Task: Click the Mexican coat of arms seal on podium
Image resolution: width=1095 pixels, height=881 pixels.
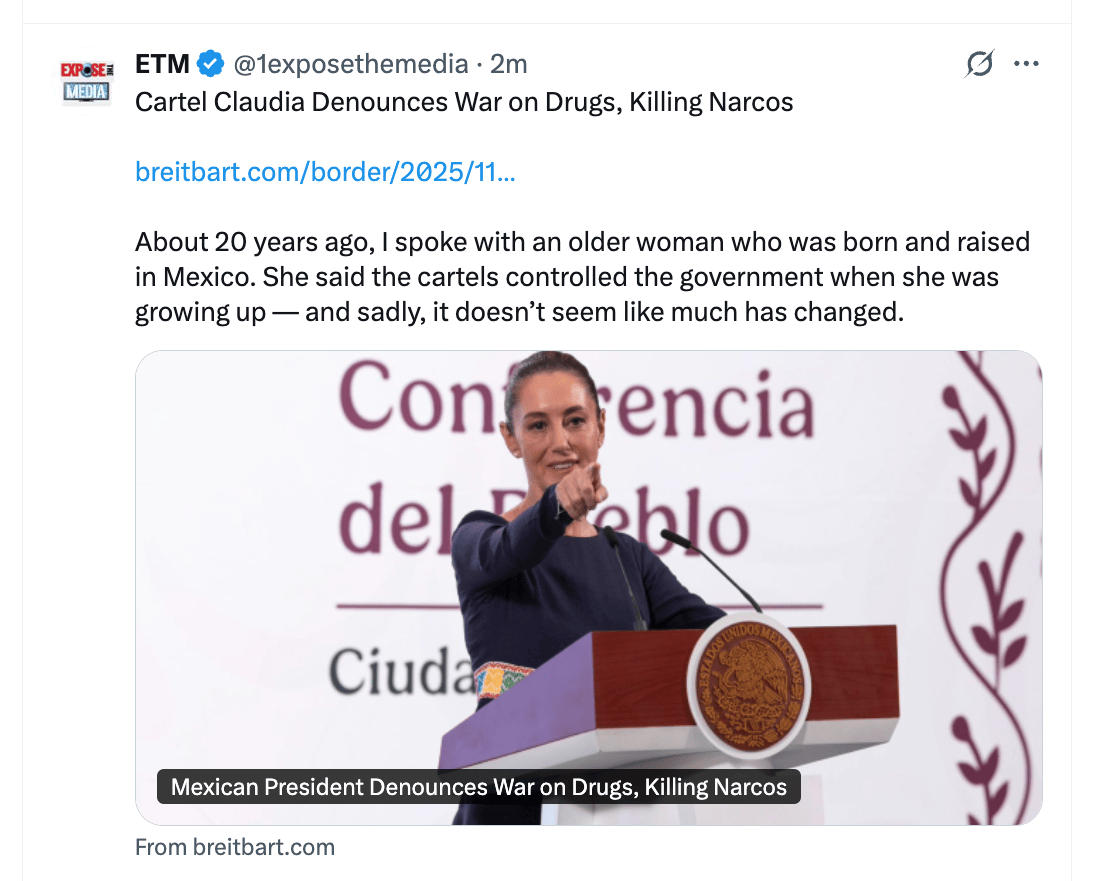Action: [749, 685]
